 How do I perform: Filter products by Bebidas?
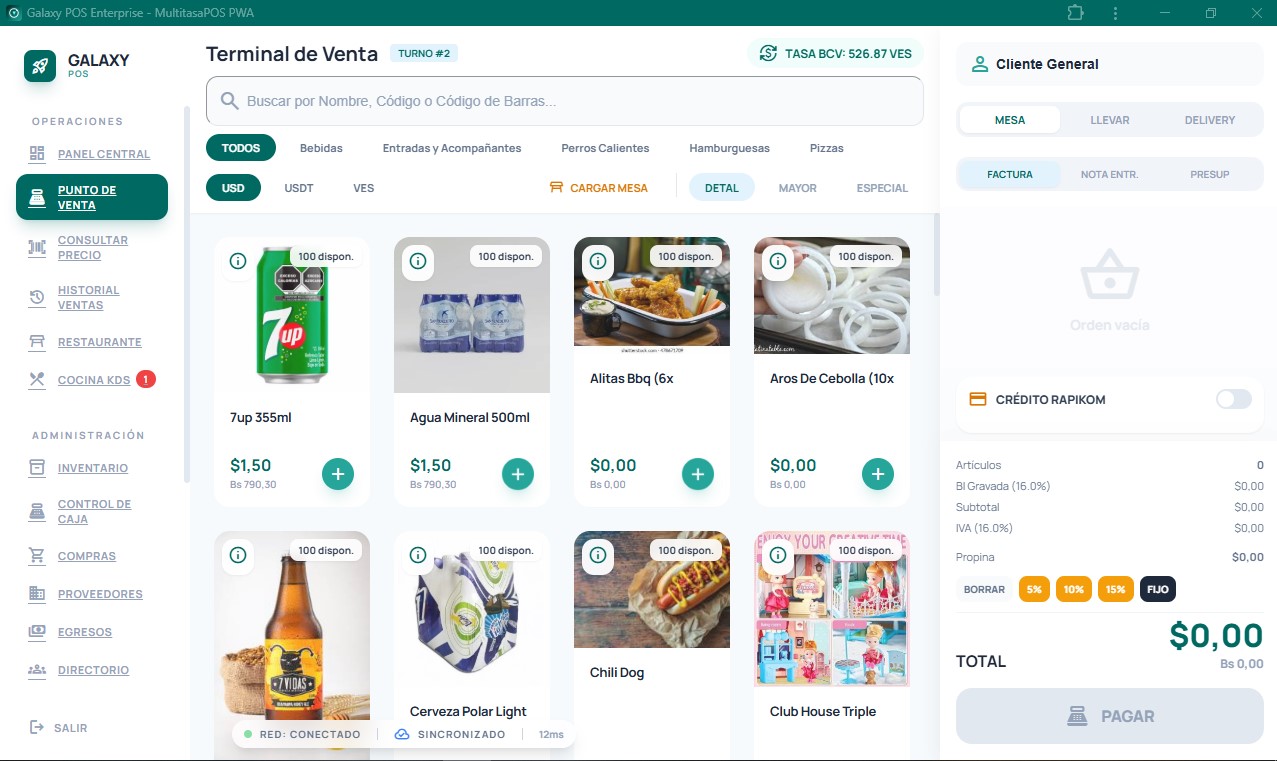[x=321, y=148]
